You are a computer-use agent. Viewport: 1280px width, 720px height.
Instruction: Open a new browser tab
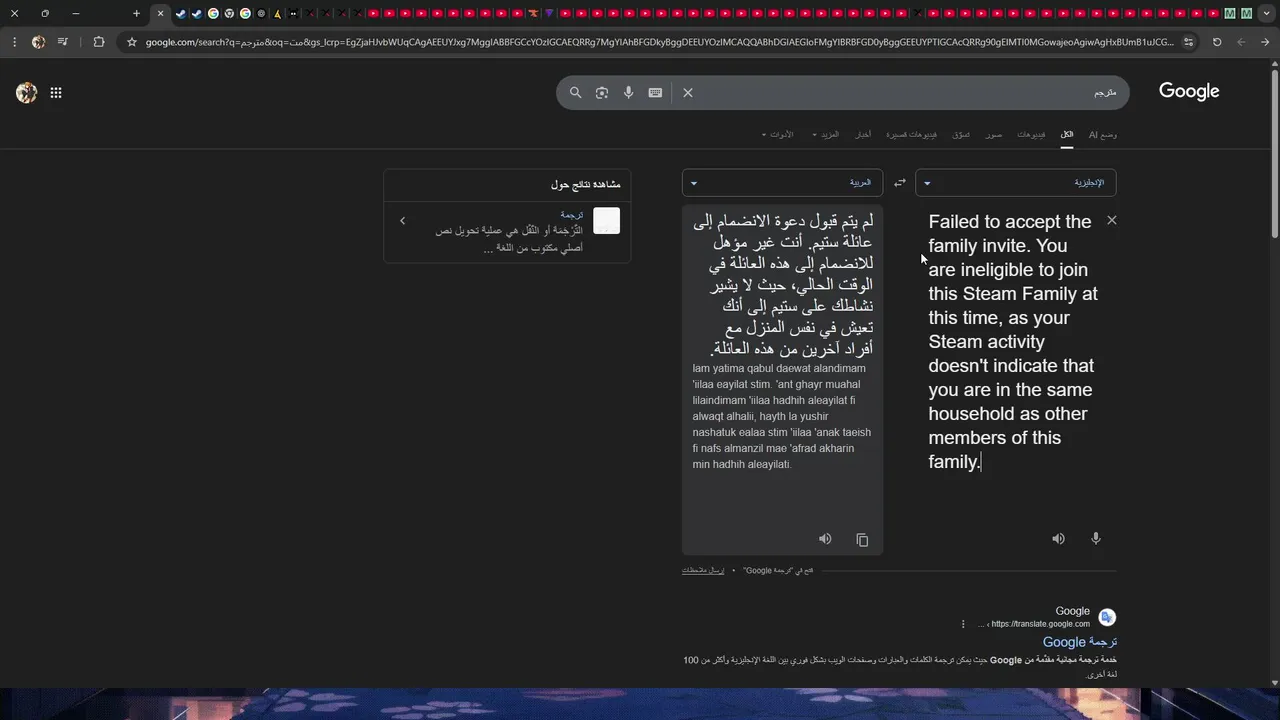click(x=136, y=13)
